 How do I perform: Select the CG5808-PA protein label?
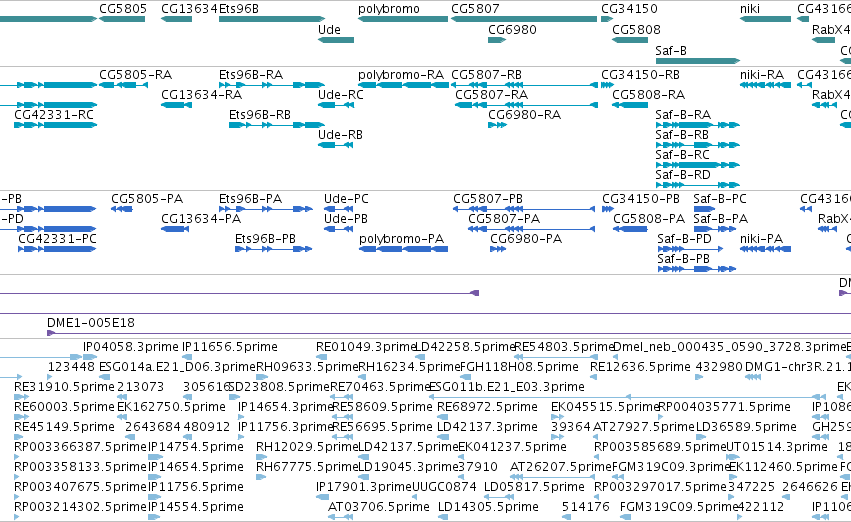coord(649,219)
